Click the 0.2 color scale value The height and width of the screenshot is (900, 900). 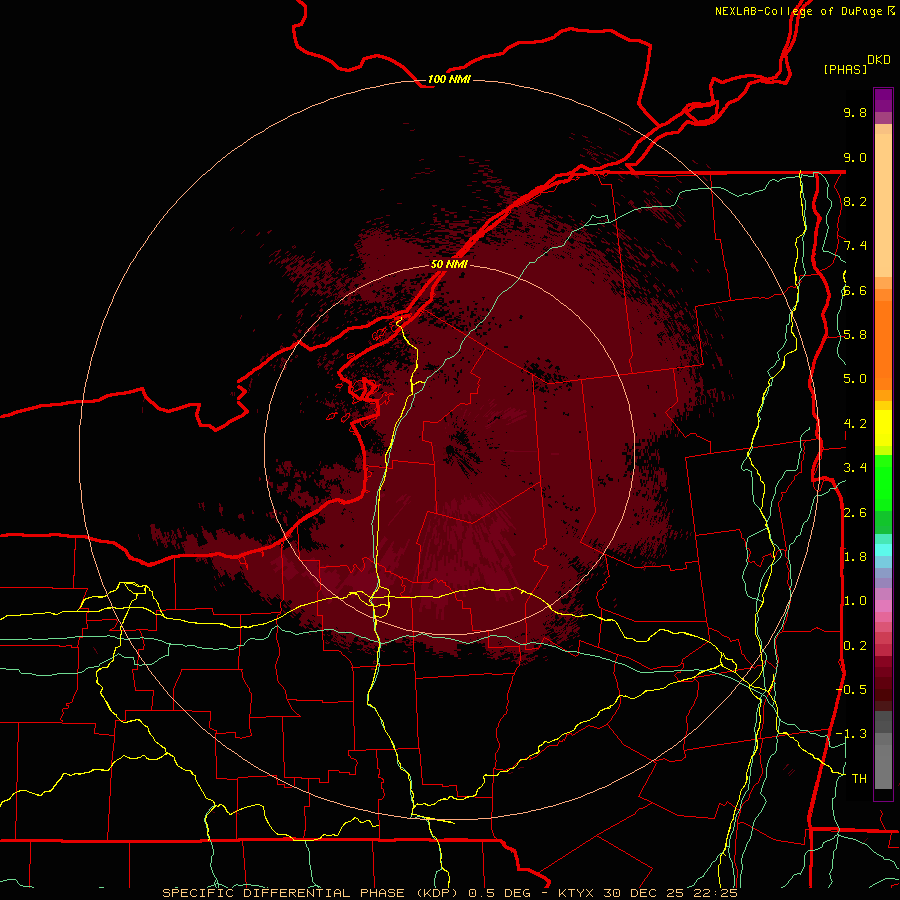click(855, 646)
